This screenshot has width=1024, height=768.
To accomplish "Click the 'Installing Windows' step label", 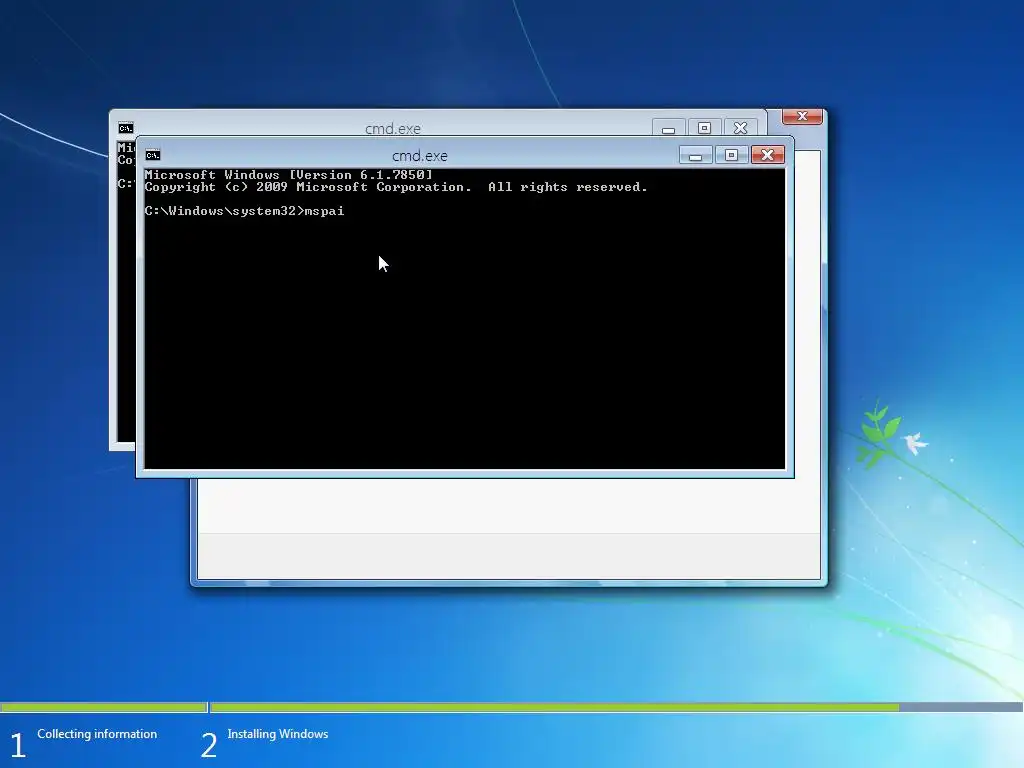I will [x=278, y=734].
